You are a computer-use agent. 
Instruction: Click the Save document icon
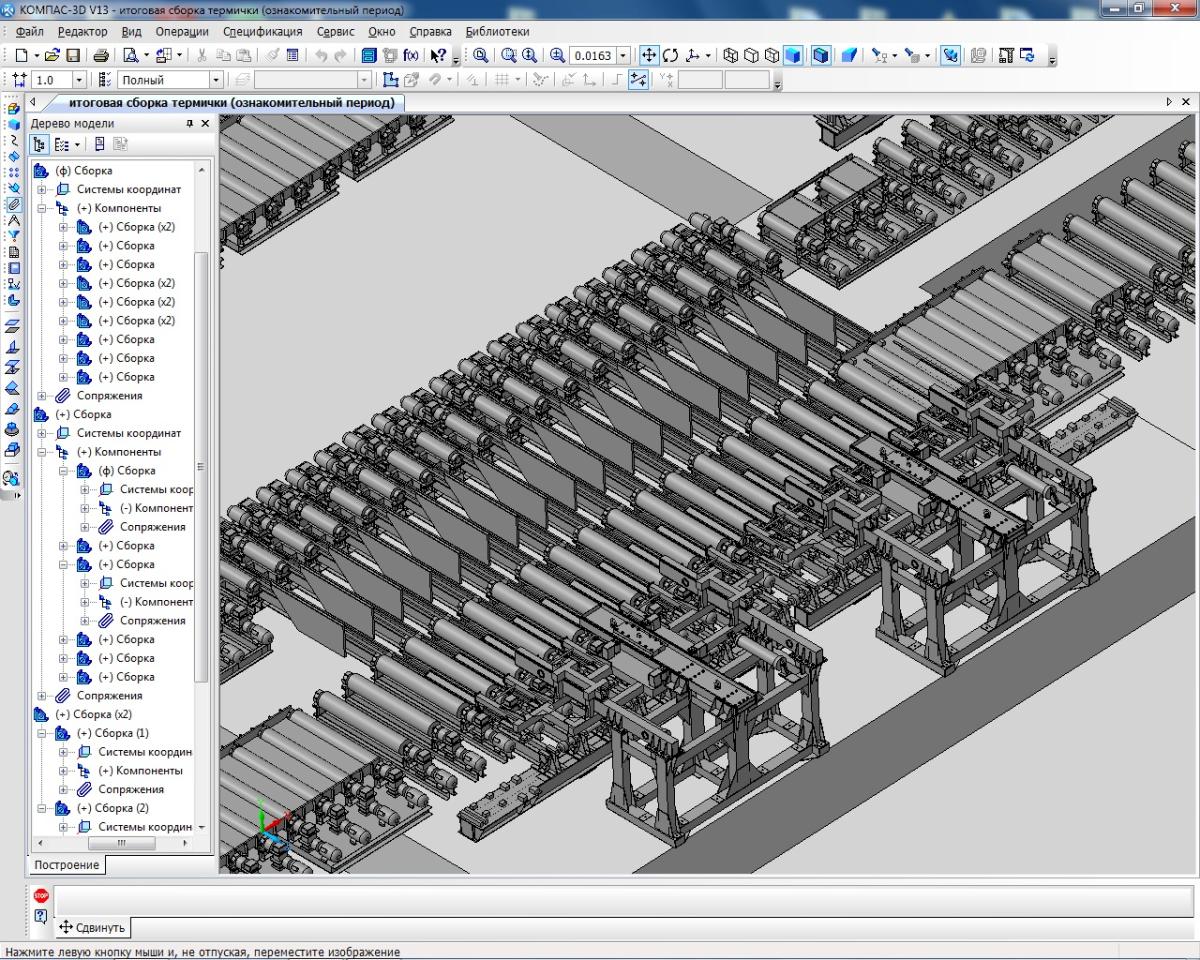[x=72, y=56]
